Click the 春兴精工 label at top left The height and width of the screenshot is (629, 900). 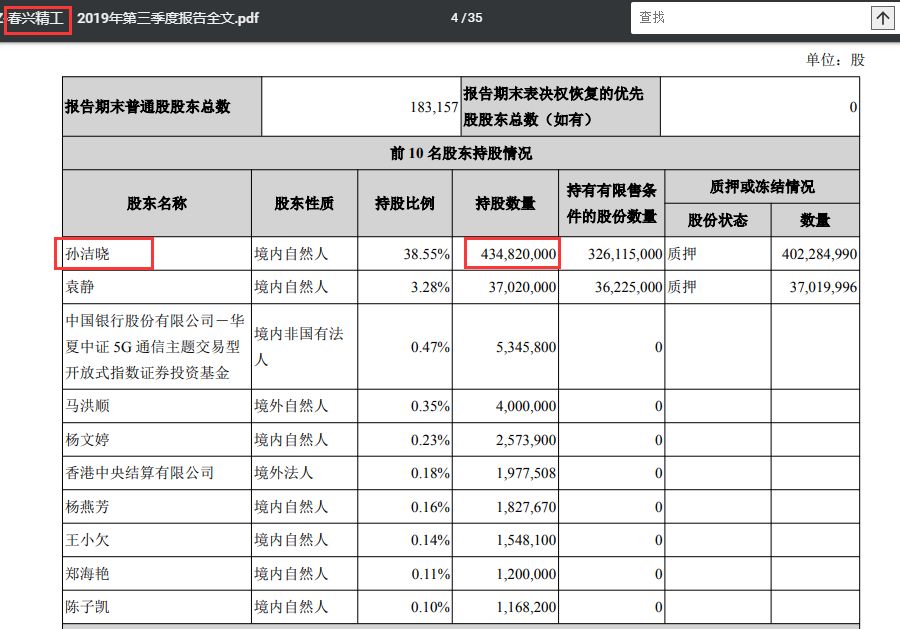pos(38,18)
